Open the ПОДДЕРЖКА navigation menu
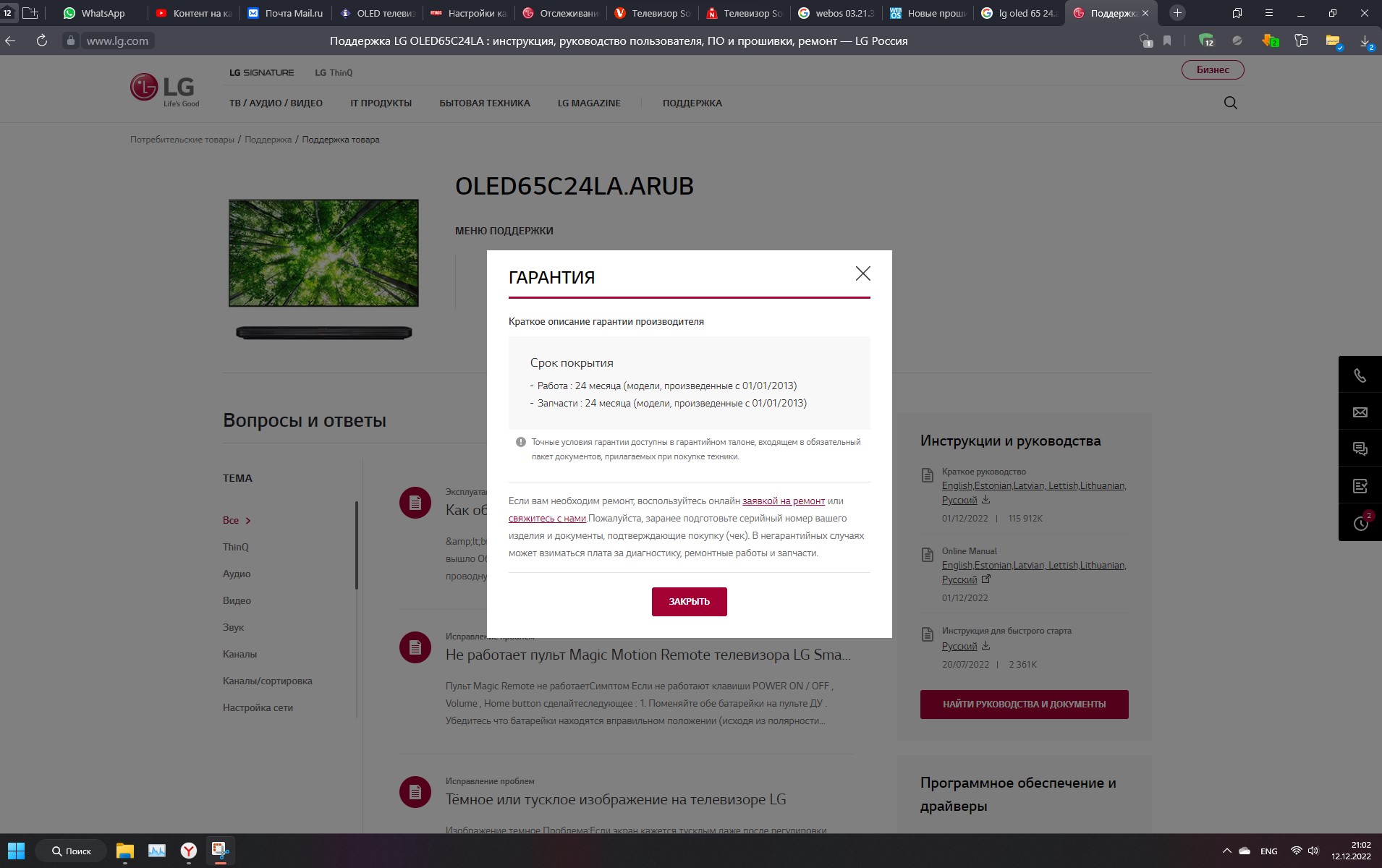This screenshot has width=1382, height=868. [x=692, y=103]
